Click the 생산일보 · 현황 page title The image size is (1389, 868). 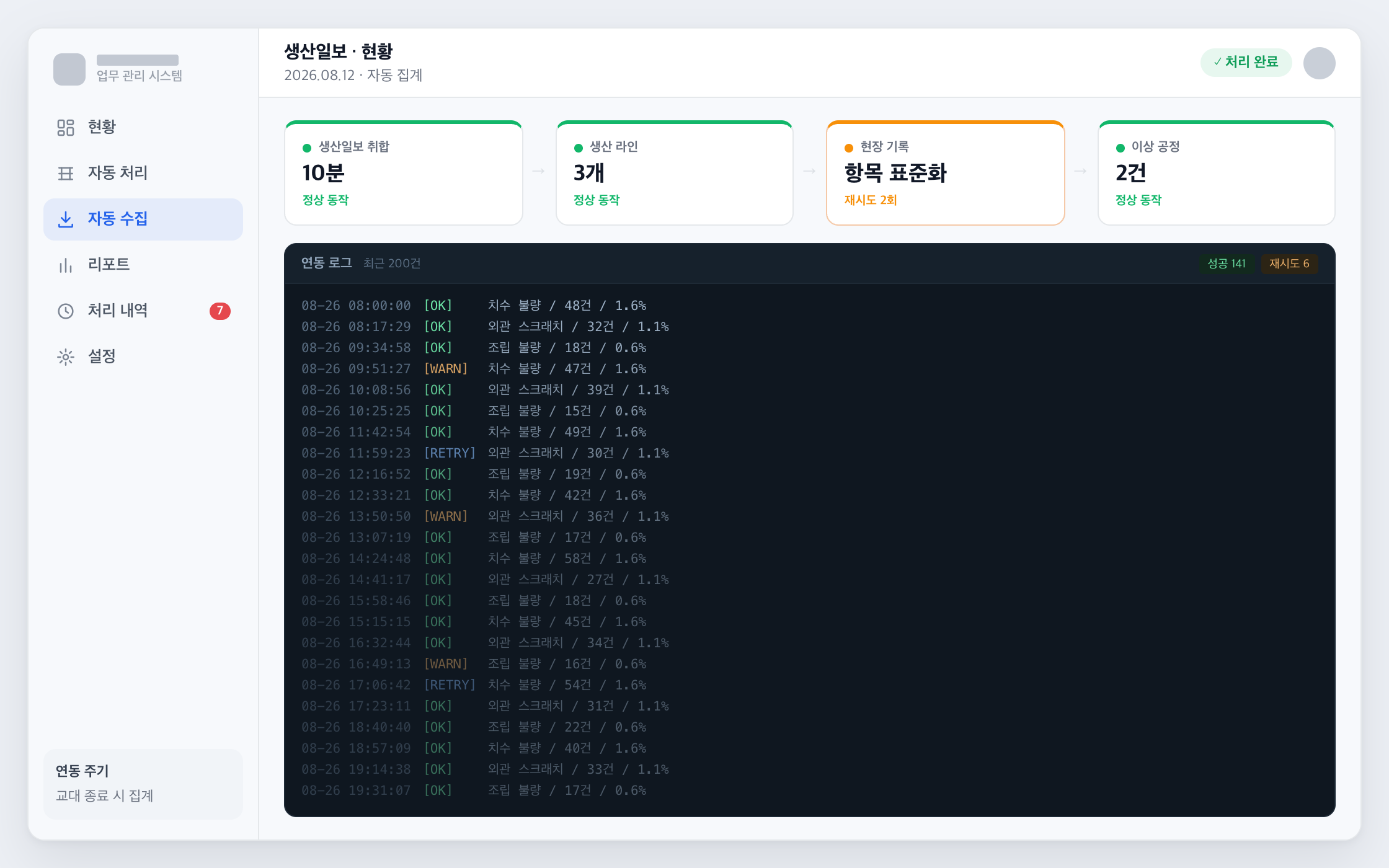tap(339, 51)
